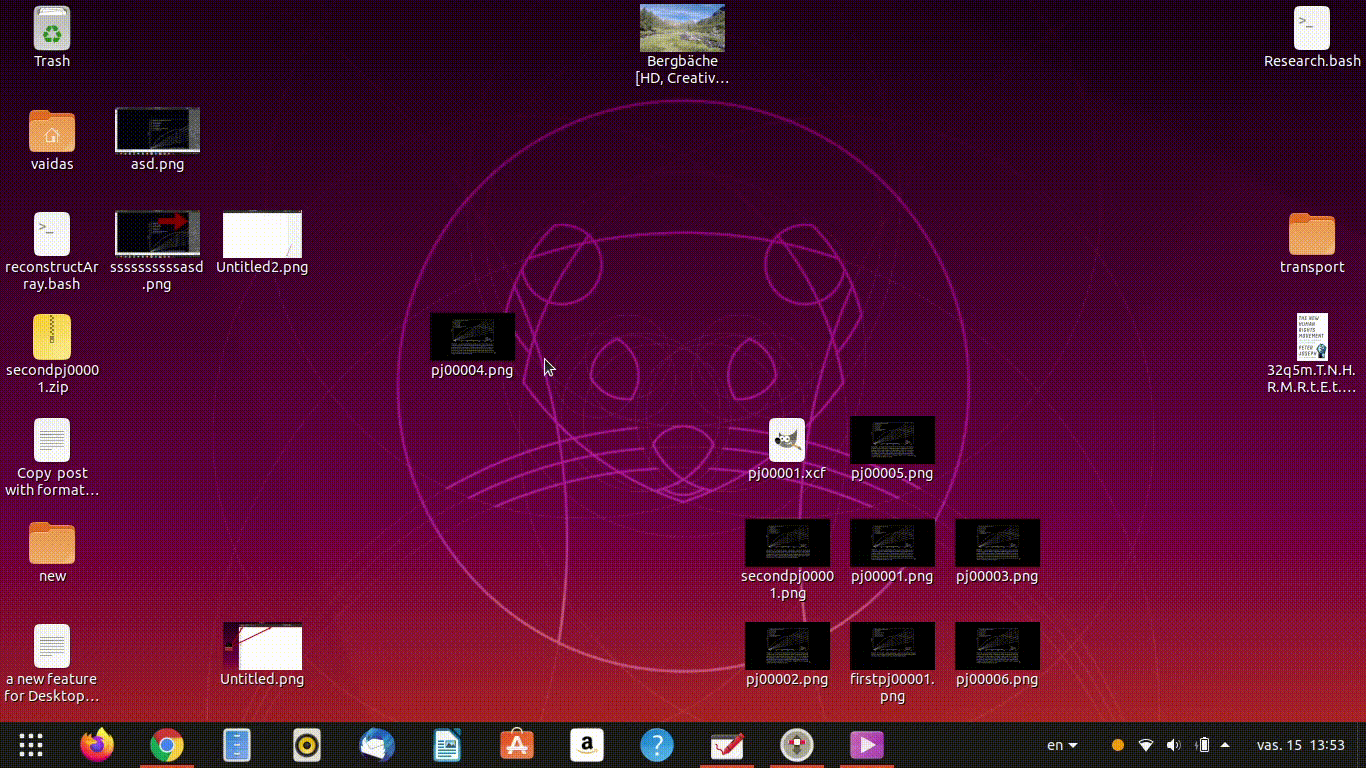Click the round gray app icon in the taskbar

pos(797,745)
